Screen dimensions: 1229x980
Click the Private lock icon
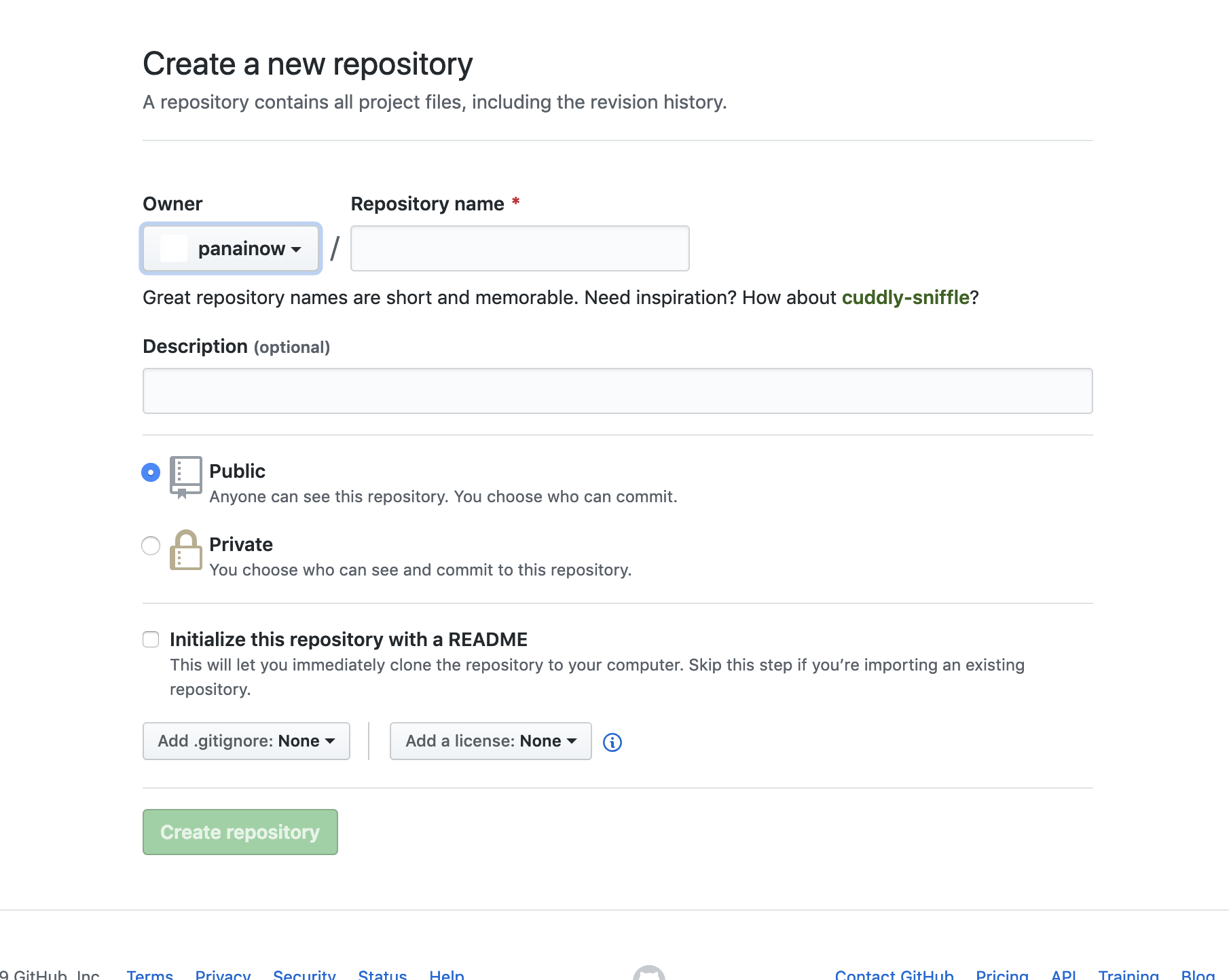(185, 550)
